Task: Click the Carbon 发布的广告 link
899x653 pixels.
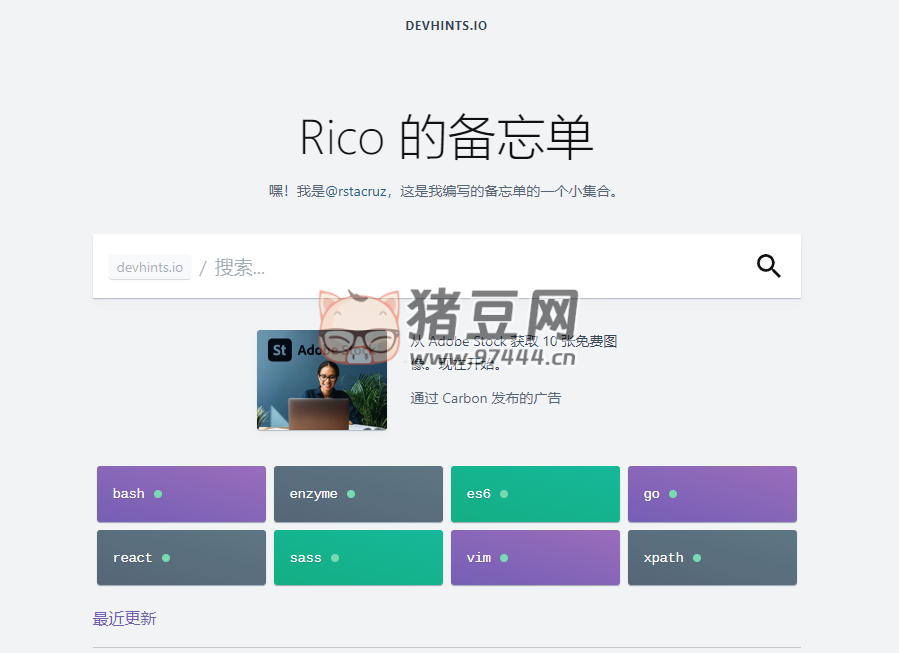Action: (485, 397)
